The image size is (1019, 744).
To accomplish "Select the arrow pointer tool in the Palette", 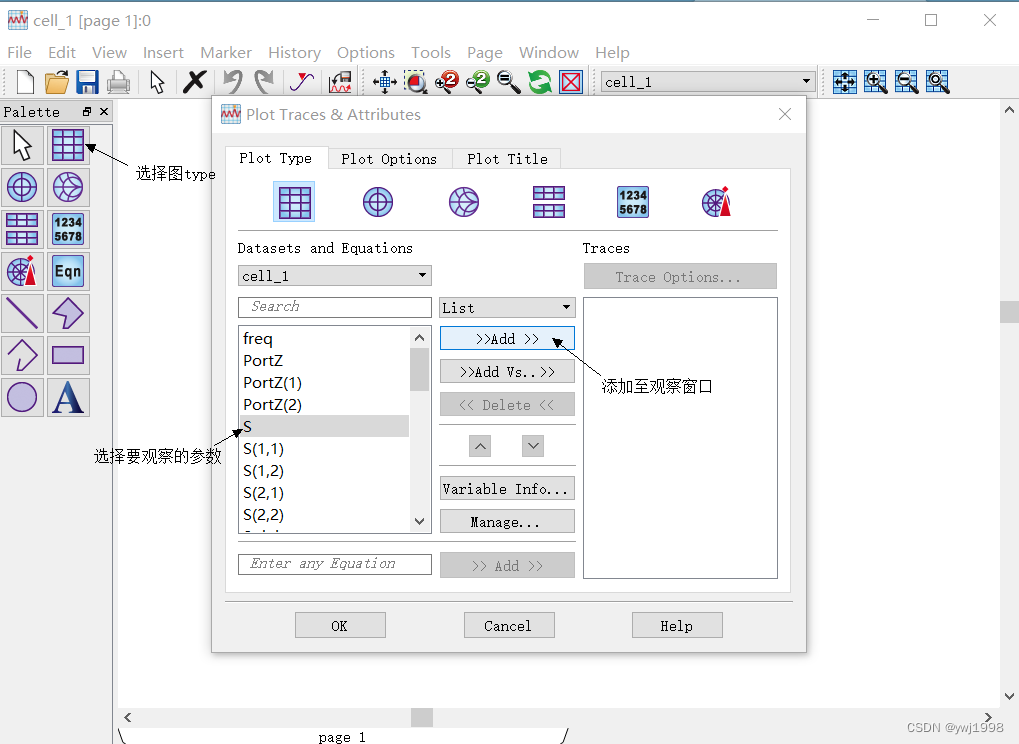I will [x=22, y=145].
